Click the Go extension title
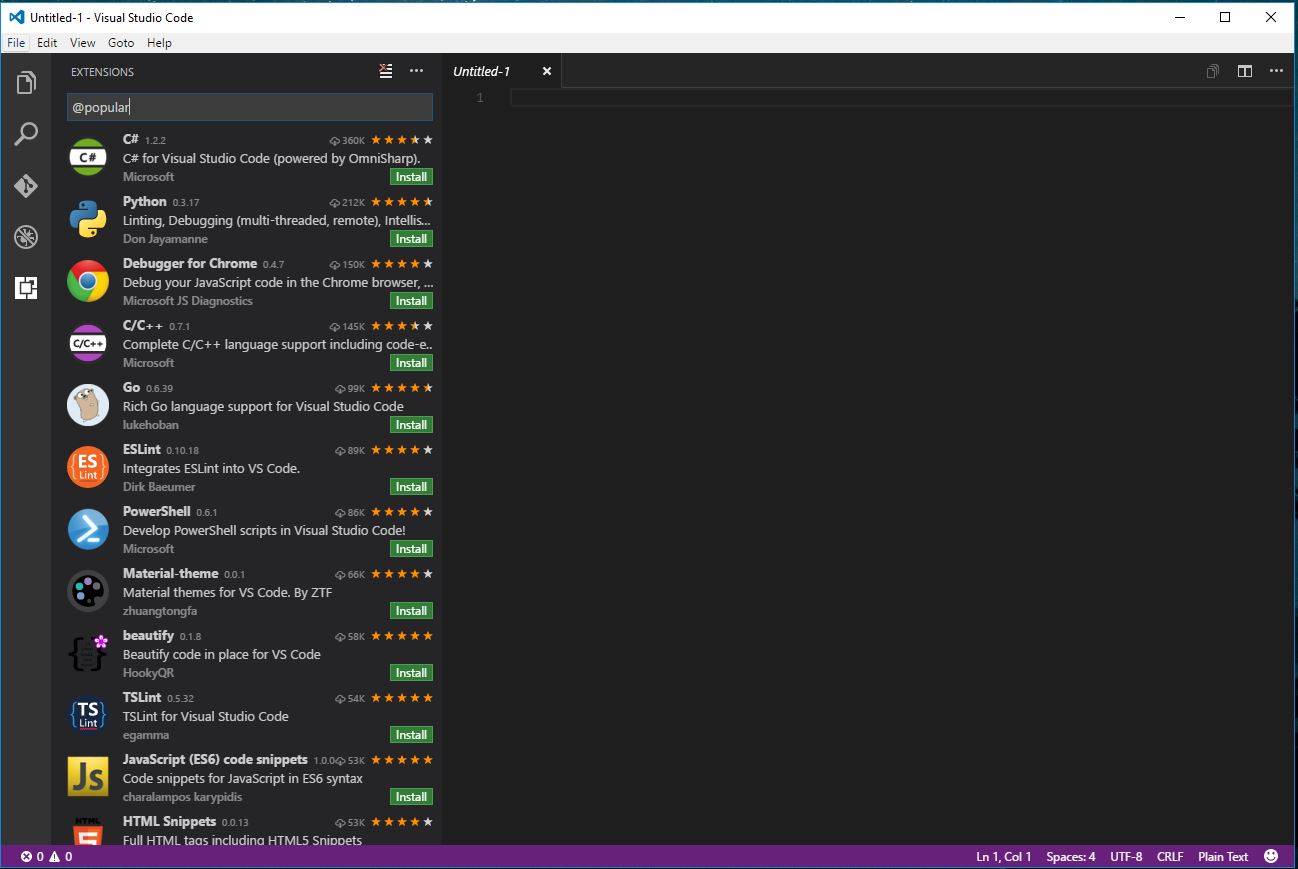Image resolution: width=1298 pixels, height=869 pixels. [x=131, y=387]
